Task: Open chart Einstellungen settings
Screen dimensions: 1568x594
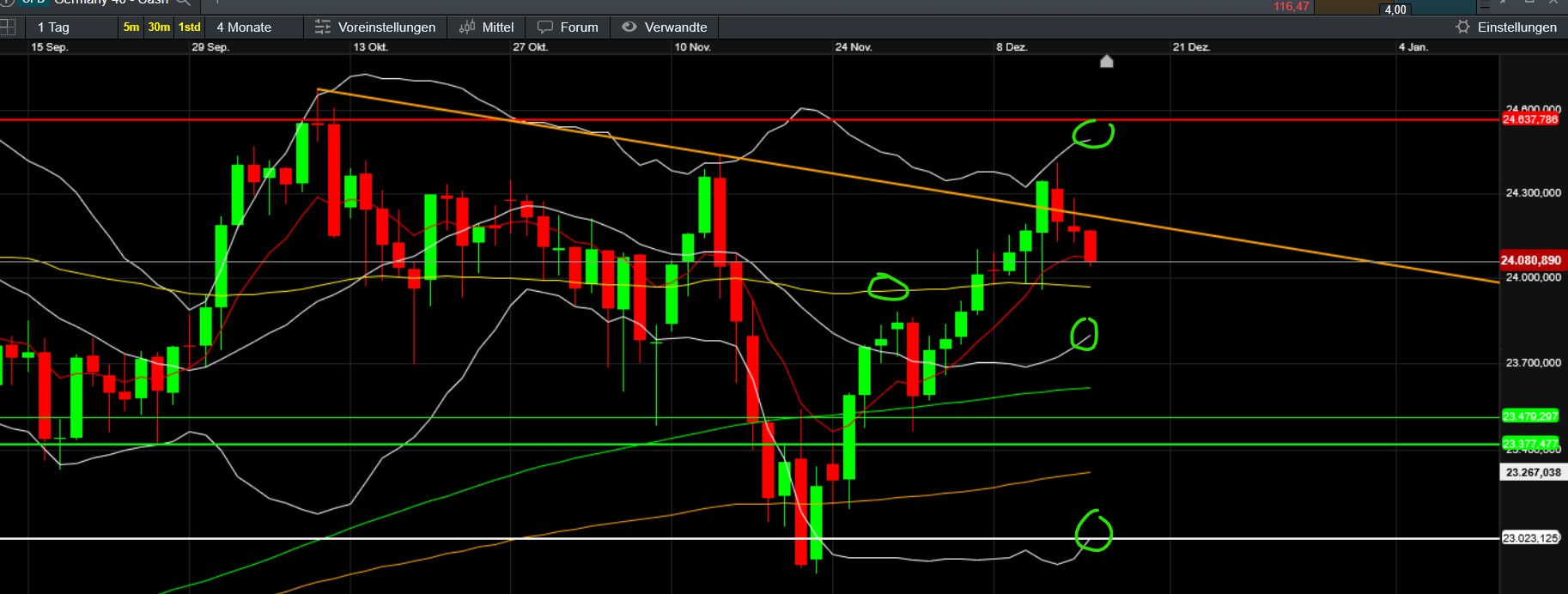Action: 1506,27
